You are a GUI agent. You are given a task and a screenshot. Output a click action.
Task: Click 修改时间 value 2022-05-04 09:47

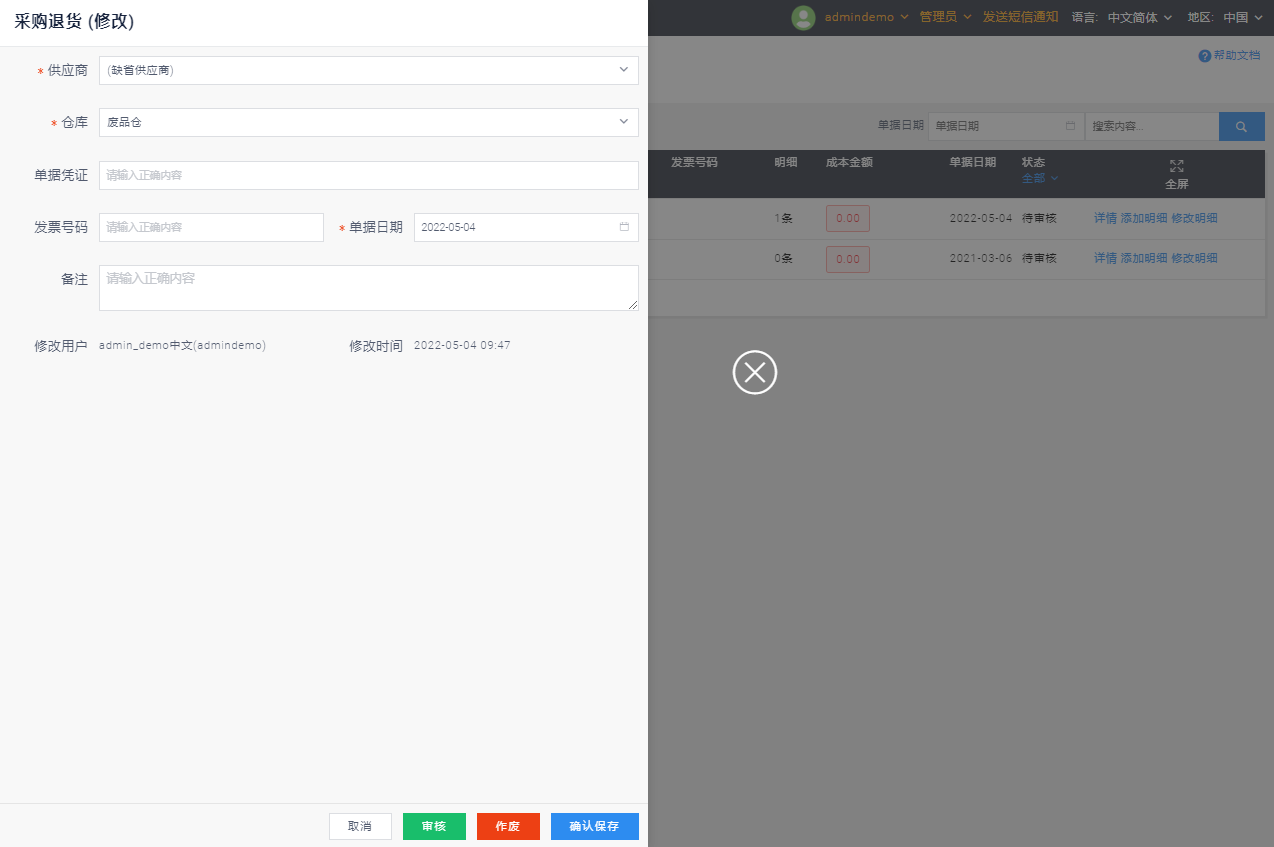462,345
